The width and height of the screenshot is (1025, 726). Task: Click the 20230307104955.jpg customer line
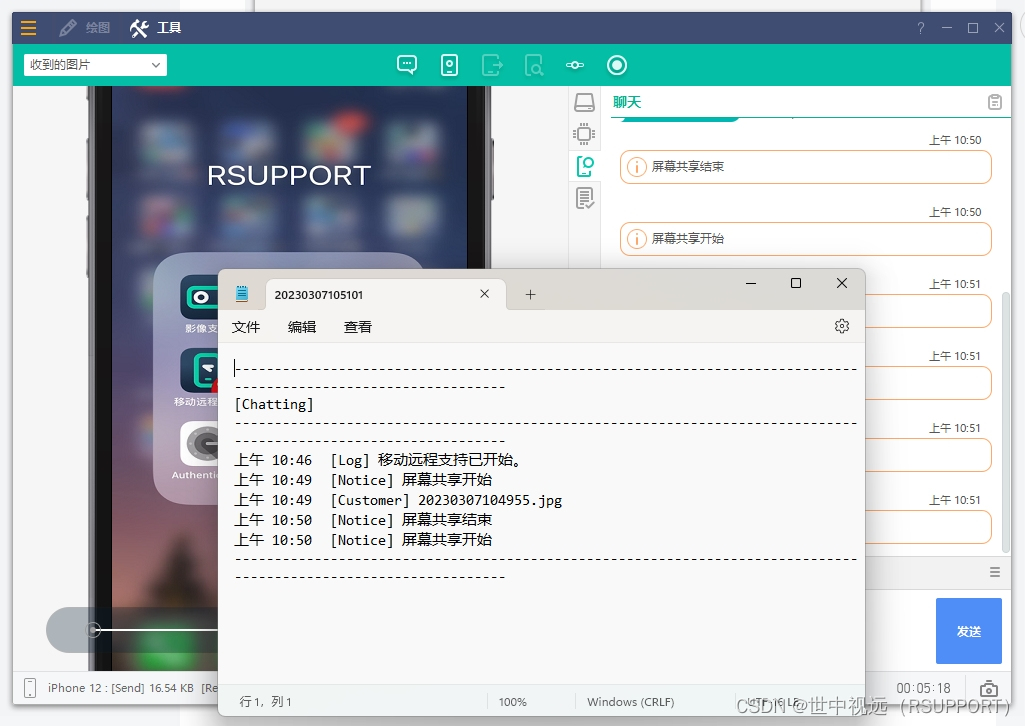click(398, 501)
